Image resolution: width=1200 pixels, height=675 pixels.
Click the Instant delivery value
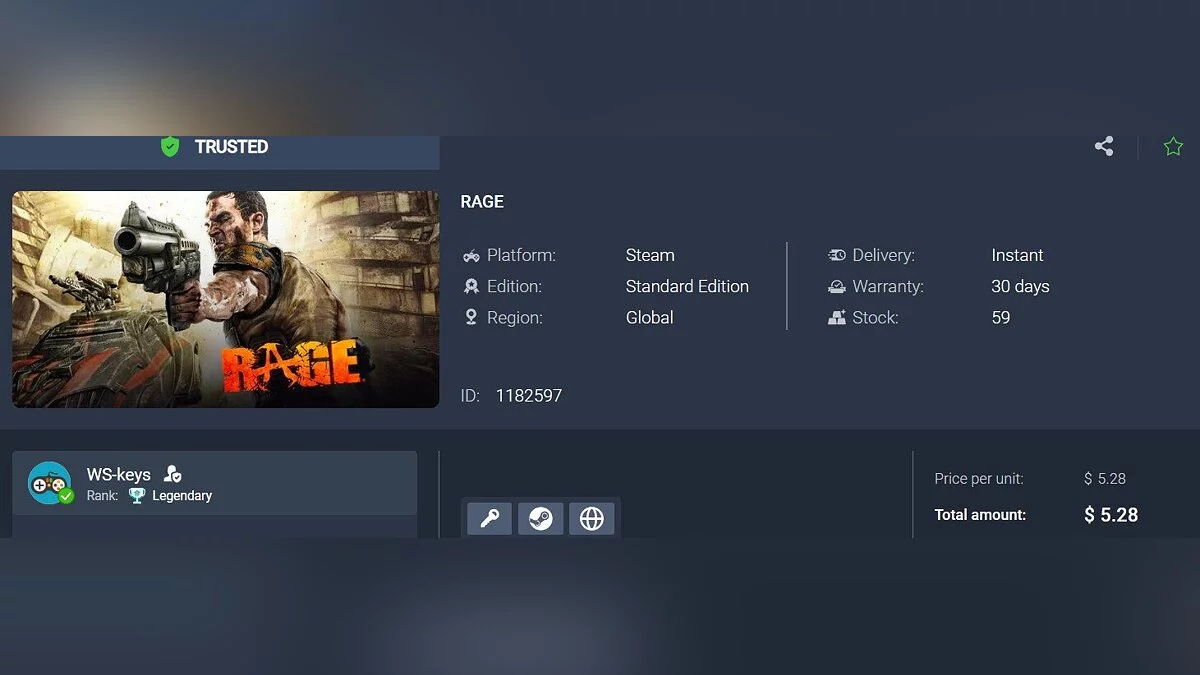click(x=1017, y=256)
